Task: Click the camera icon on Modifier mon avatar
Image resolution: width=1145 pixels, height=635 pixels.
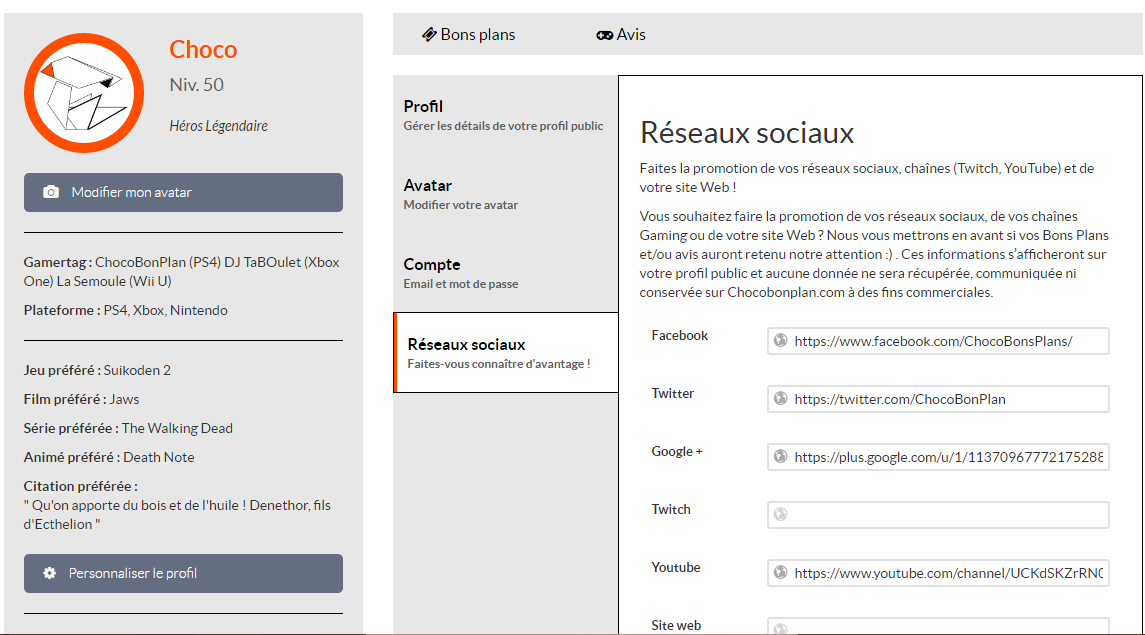Action: tap(50, 192)
